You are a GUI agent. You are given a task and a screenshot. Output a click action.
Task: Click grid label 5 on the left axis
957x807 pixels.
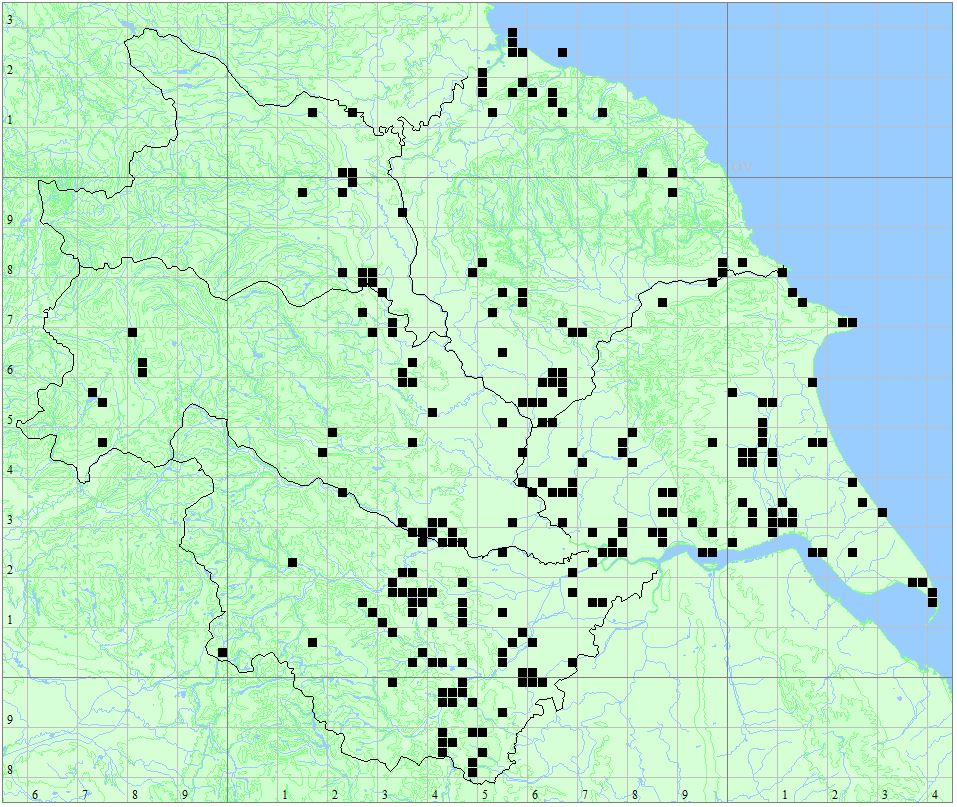coord(10,420)
